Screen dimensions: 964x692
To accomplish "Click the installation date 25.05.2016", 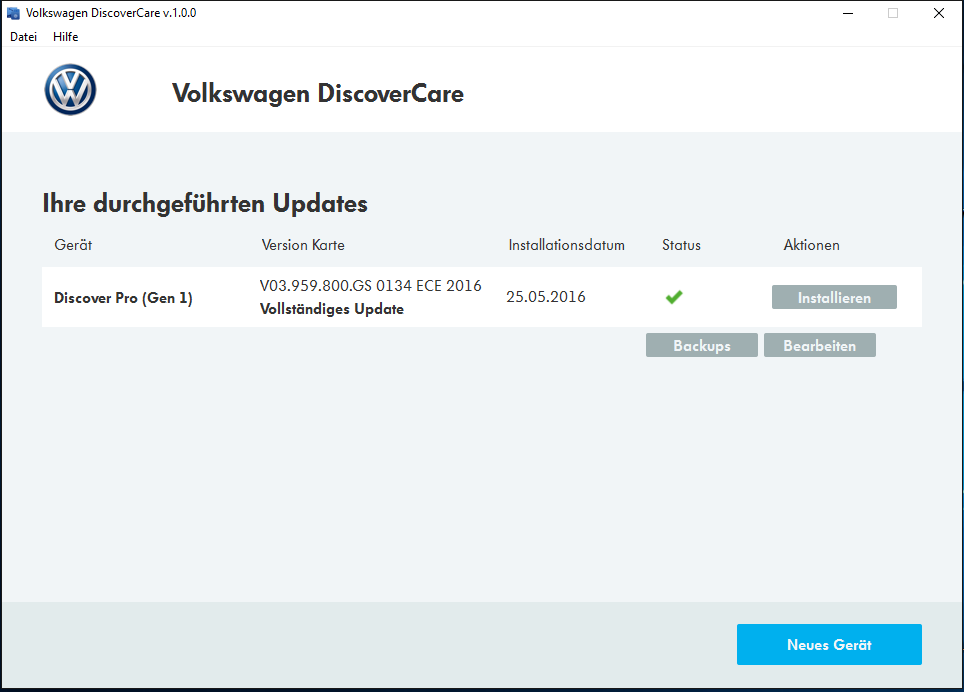I will click(x=546, y=297).
